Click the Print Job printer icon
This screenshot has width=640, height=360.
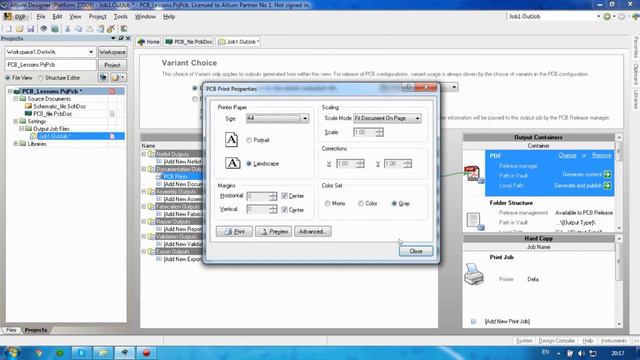pyautogui.click(x=474, y=274)
